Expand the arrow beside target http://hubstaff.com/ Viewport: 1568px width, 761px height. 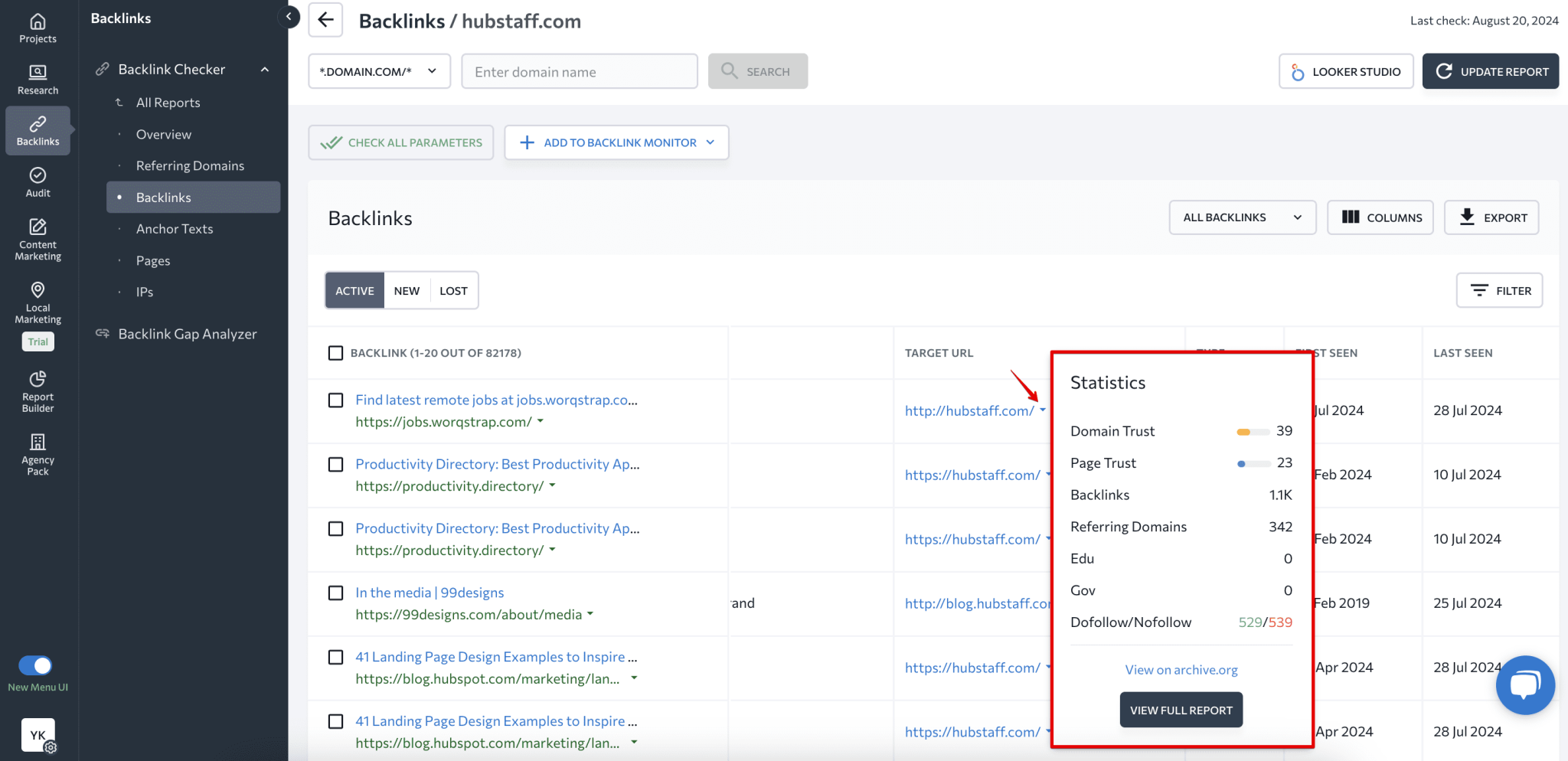[x=1043, y=410]
